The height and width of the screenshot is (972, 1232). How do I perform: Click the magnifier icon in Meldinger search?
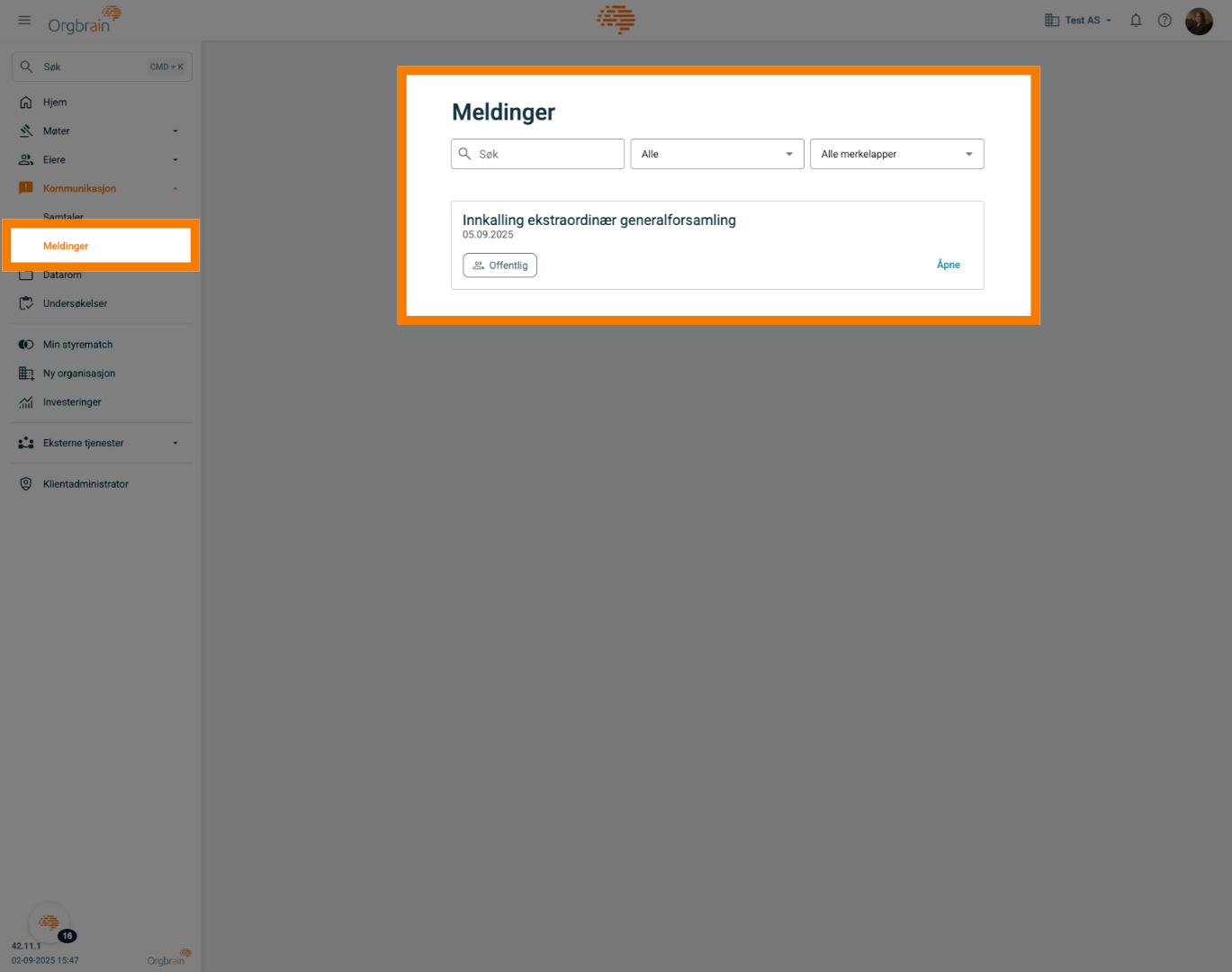point(465,154)
